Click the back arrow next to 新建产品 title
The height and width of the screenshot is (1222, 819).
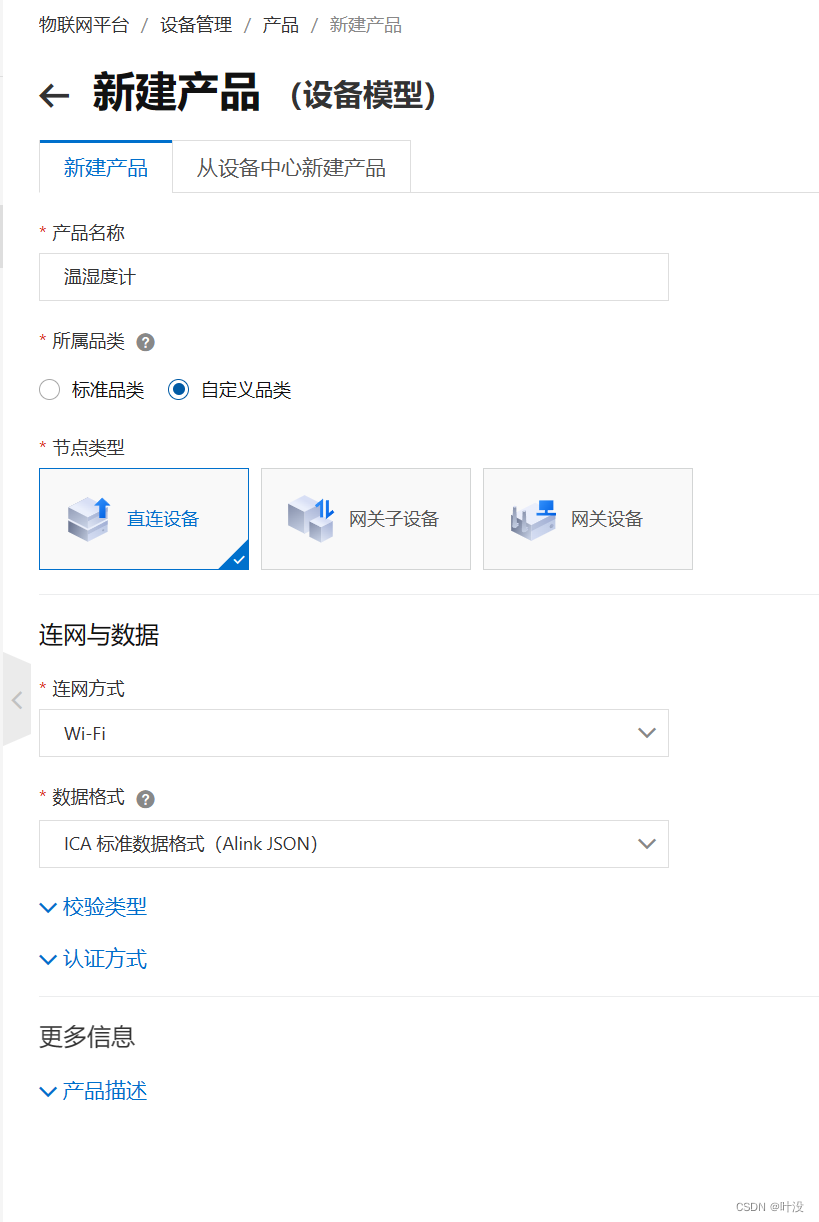[x=53, y=93]
